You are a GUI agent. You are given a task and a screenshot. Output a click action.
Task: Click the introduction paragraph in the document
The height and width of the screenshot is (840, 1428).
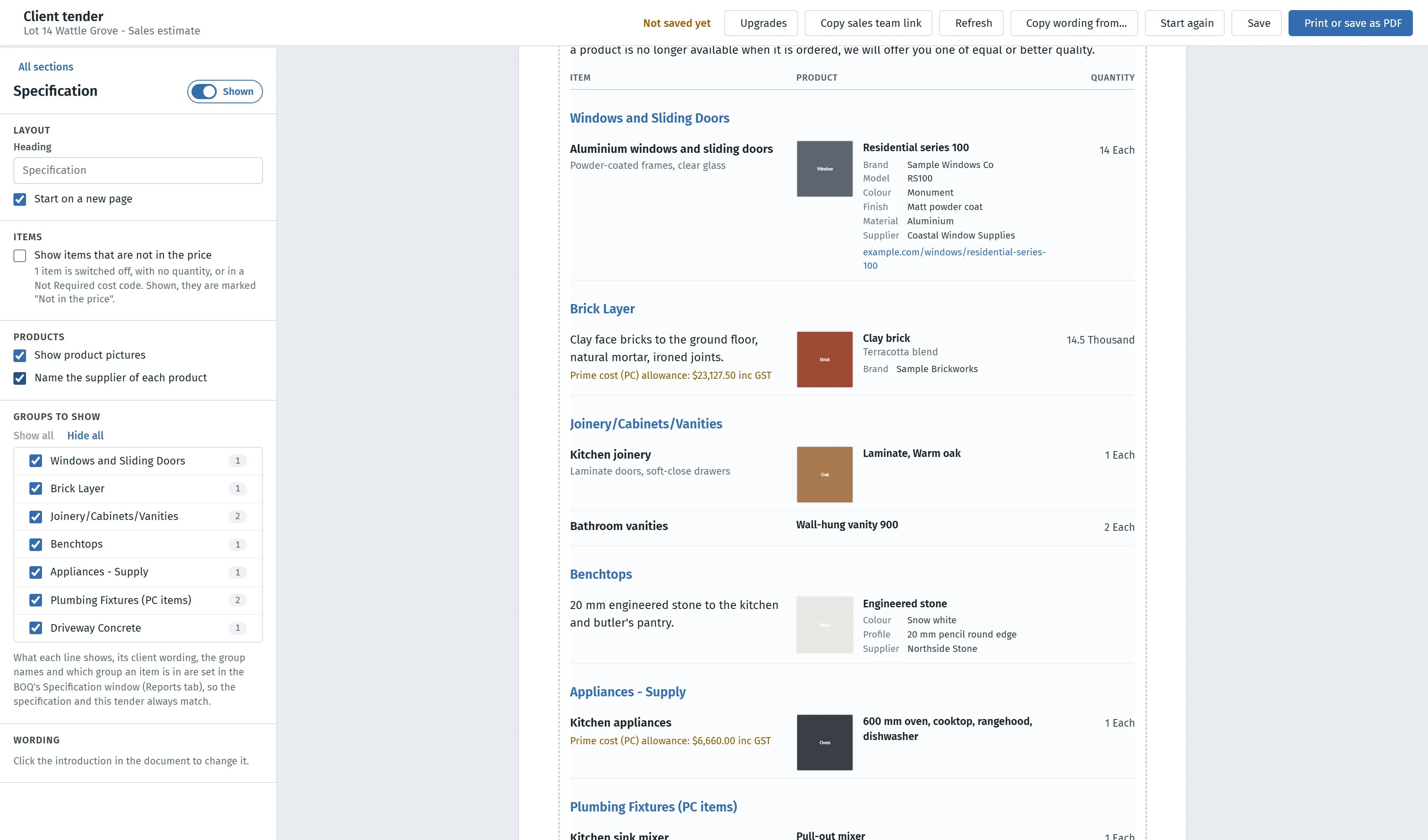pyautogui.click(x=832, y=50)
